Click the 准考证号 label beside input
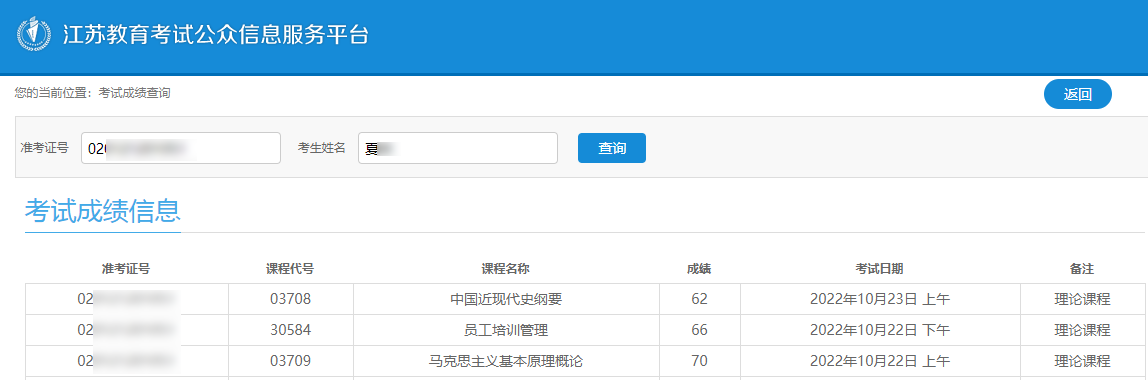Screen dimensions: 1148x380 [45, 148]
